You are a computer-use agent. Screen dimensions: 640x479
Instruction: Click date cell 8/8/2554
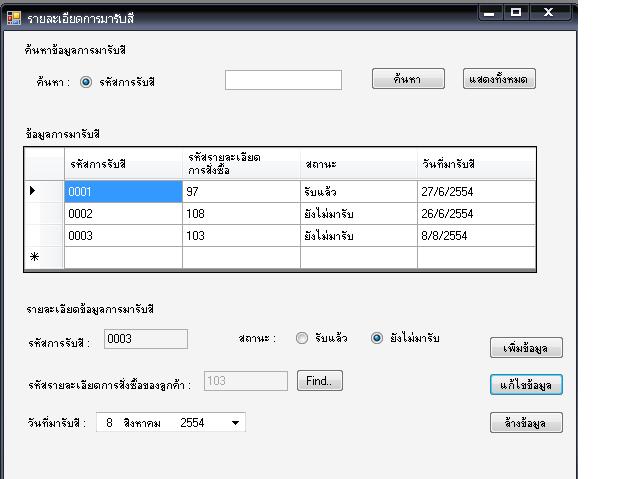(476, 236)
